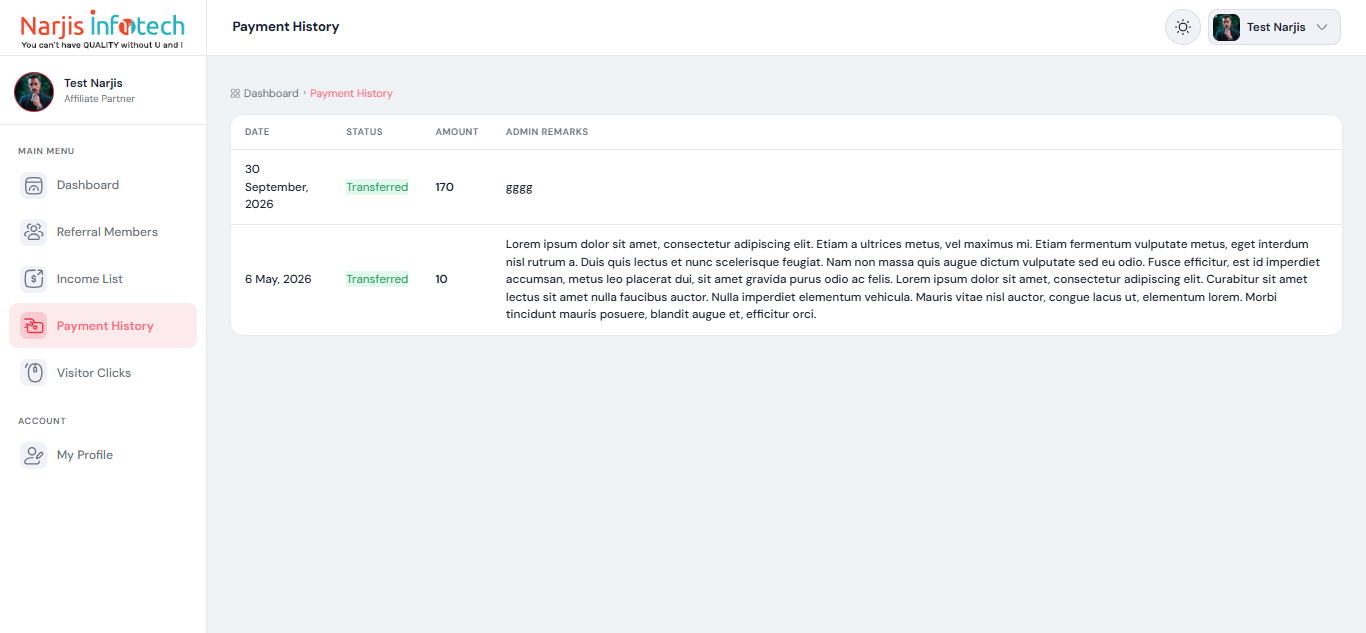The image size is (1366, 633).
Task: Click the ACCOUNT section label
Action: [42, 421]
